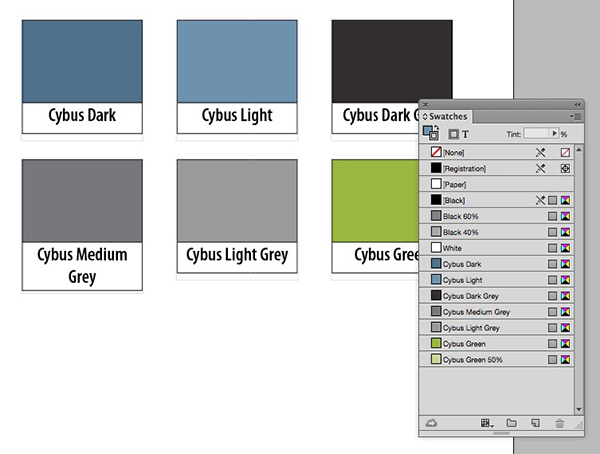
Task: Close the Swatches panel using the X
Action: (x=426, y=105)
